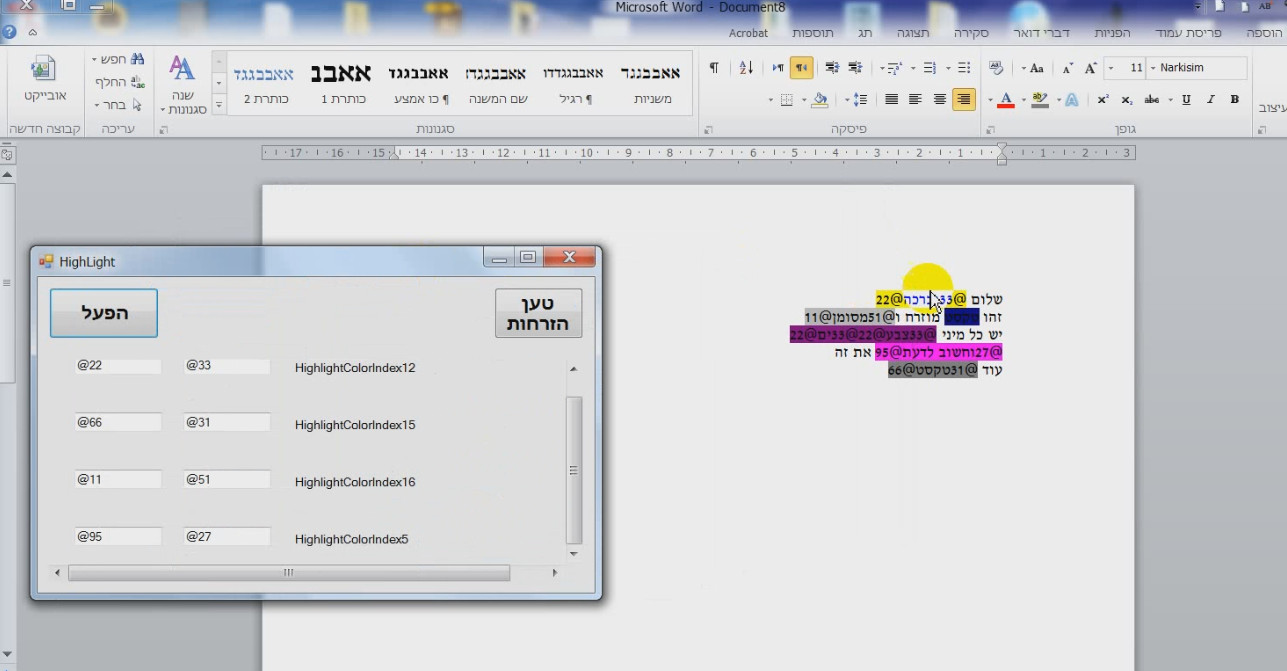Screen dimensions: 1287x671
Task: Grow the font size
Action: [1090, 68]
